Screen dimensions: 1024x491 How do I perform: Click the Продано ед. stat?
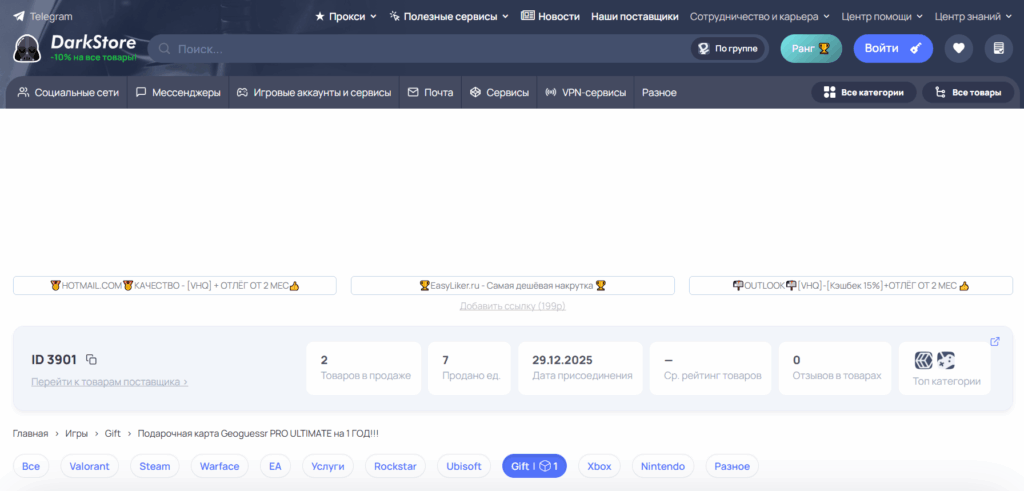(x=470, y=368)
